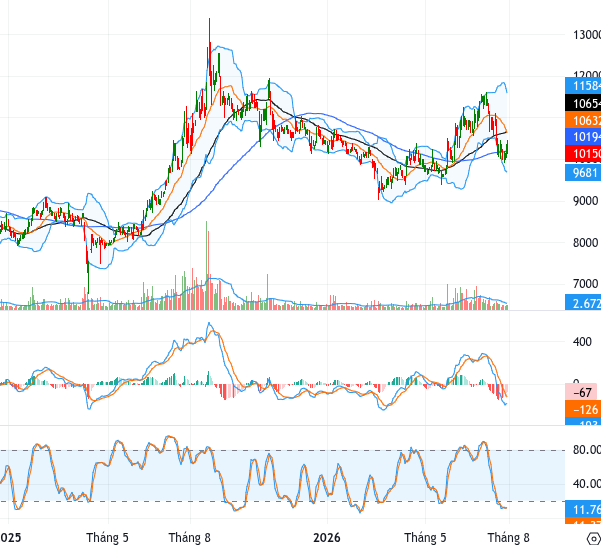This screenshot has width=601, height=545.
Task: Open chart settings hexagon gear icon
Action: point(594,539)
